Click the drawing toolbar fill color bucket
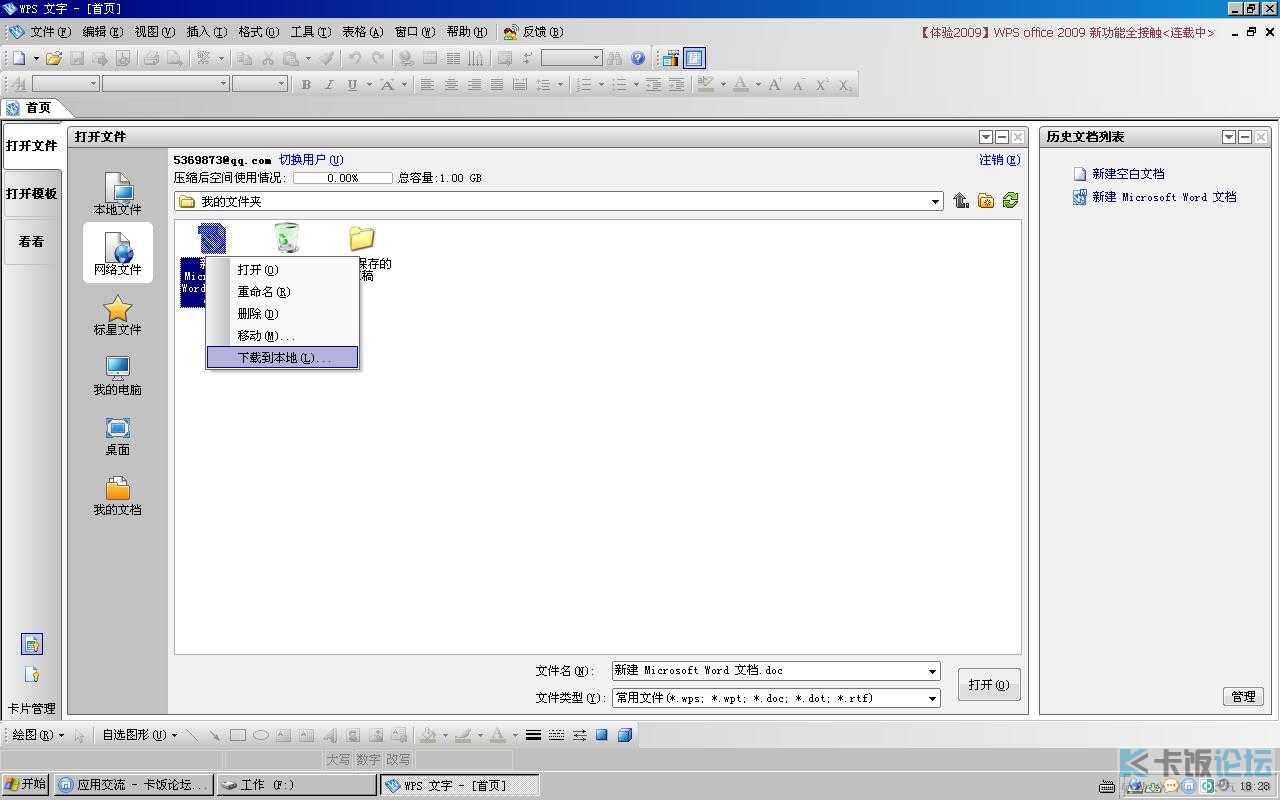 coord(428,735)
